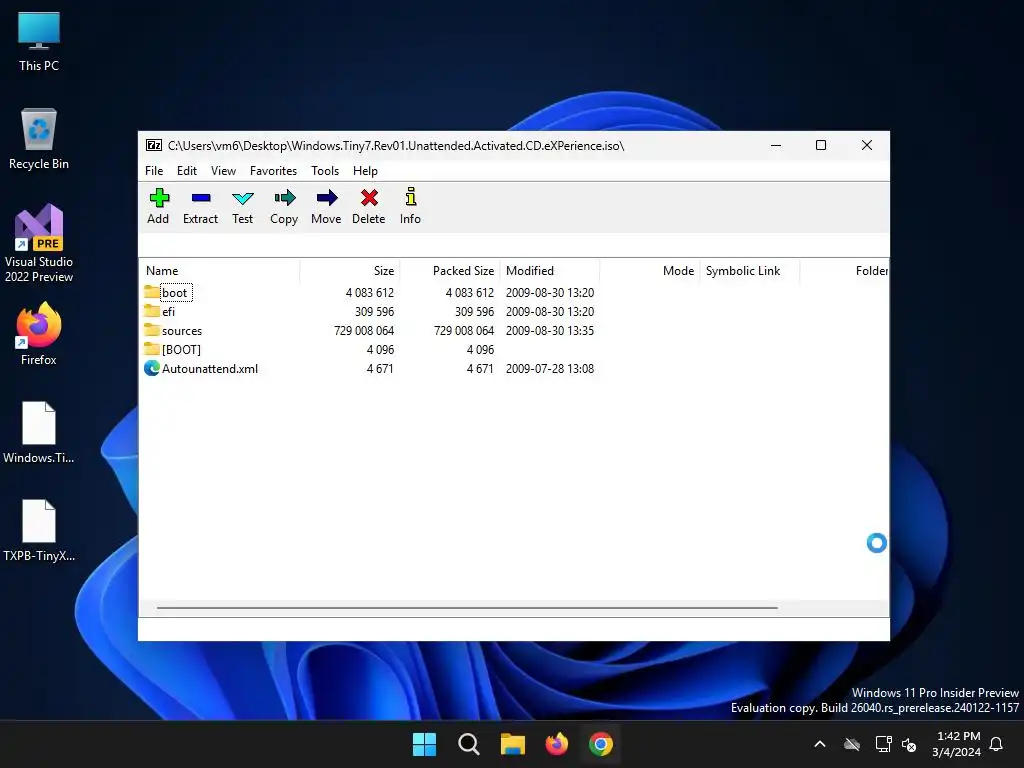Show hidden system tray icons
Image resolution: width=1024 pixels, height=768 pixels.
[820, 744]
